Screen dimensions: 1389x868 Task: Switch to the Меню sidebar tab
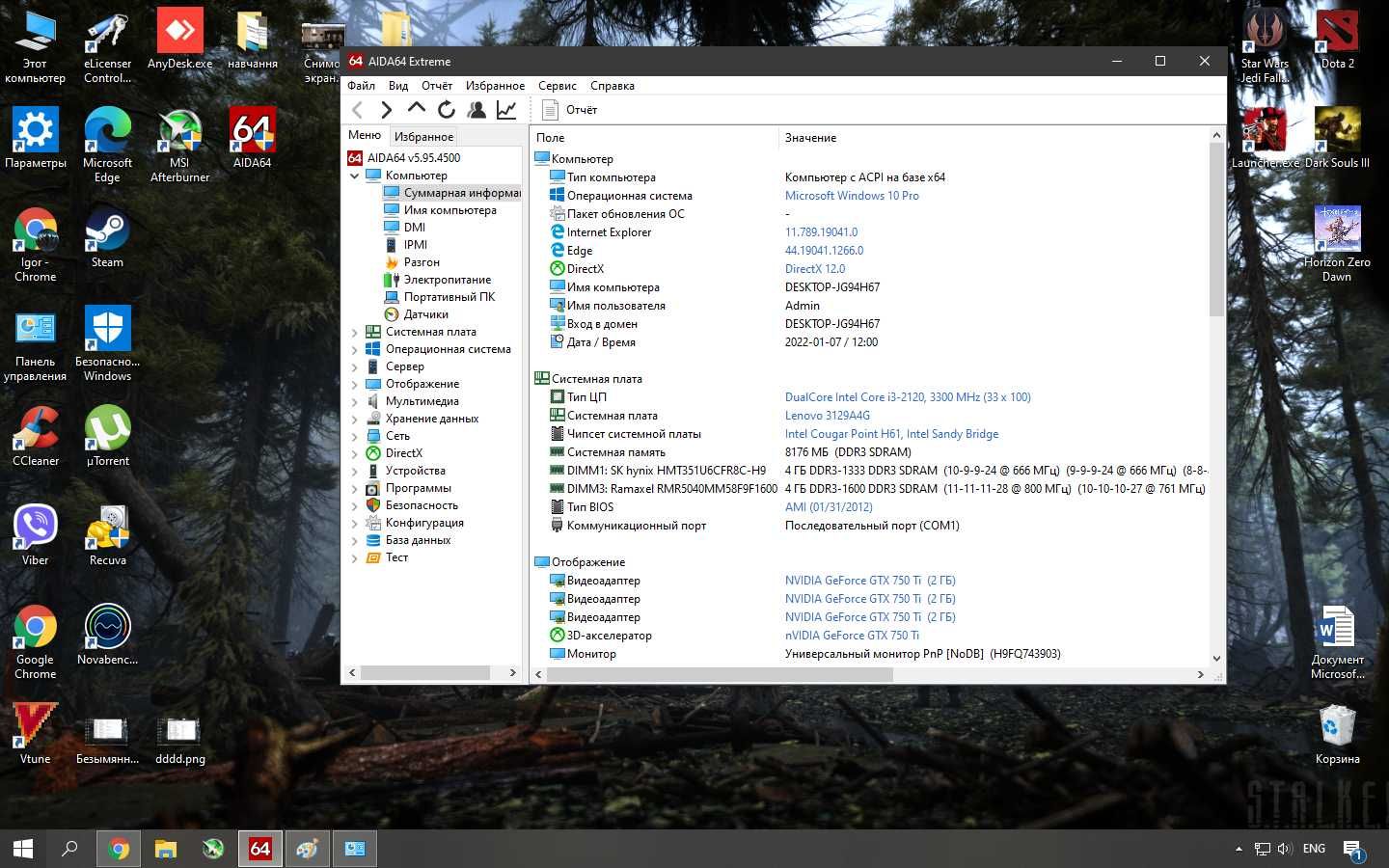(x=365, y=136)
